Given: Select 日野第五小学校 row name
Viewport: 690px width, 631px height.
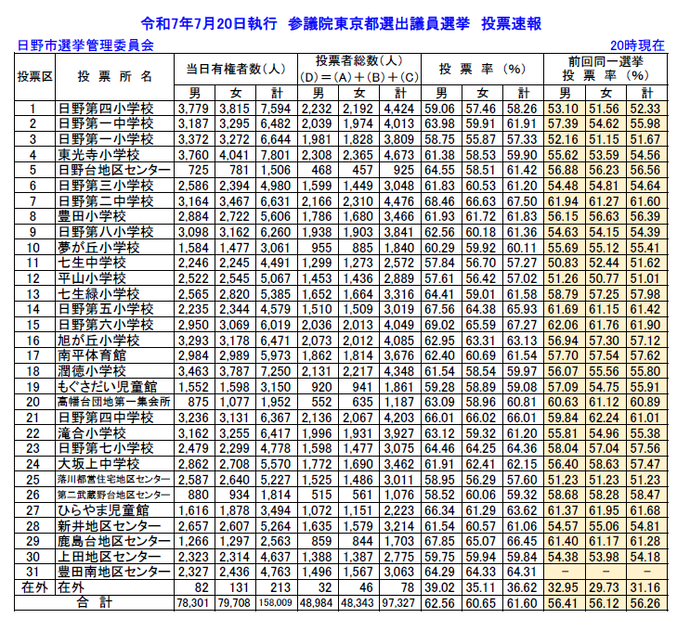Looking at the screenshot, I should tap(106, 309).
